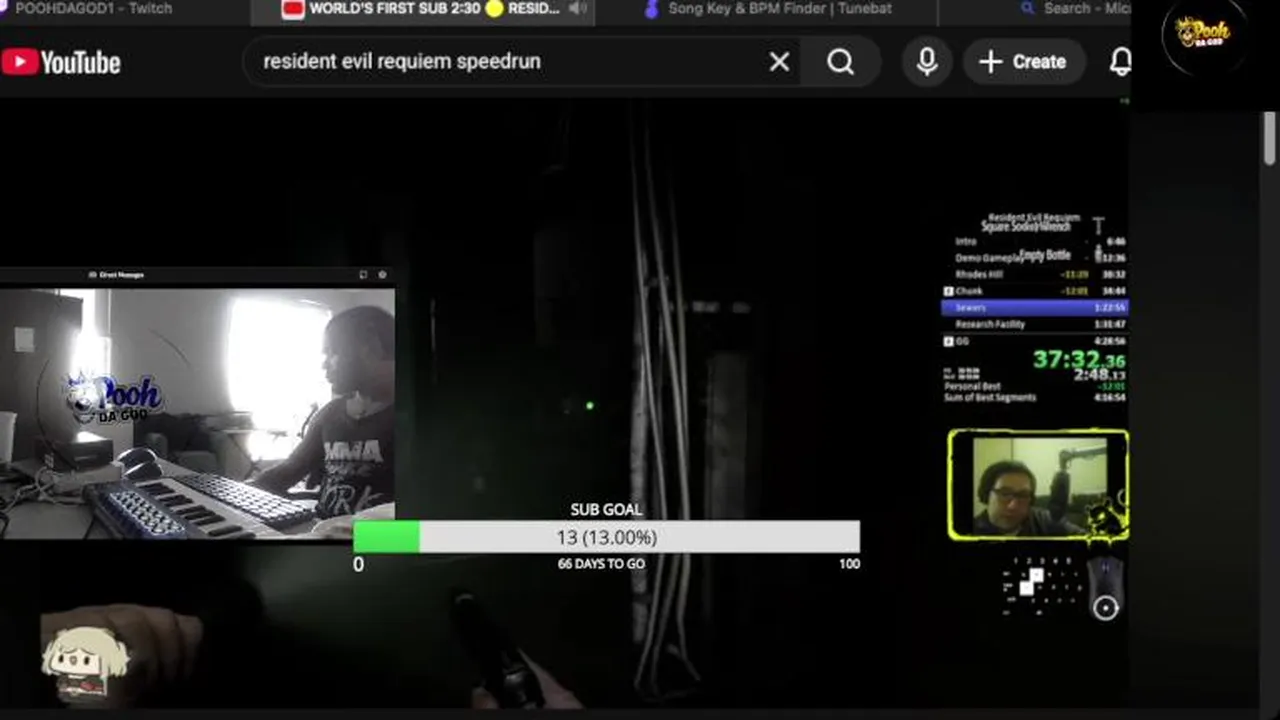Click the Personal Best line
The width and height of the screenshot is (1280, 720).
tap(1035, 386)
